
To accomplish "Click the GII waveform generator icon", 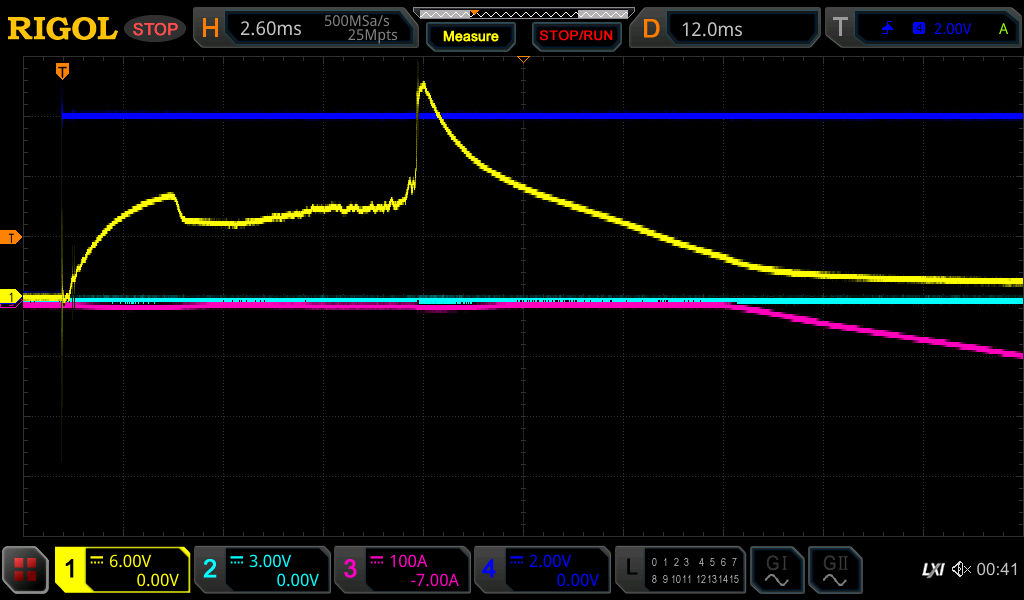I will pyautogui.click(x=835, y=570).
